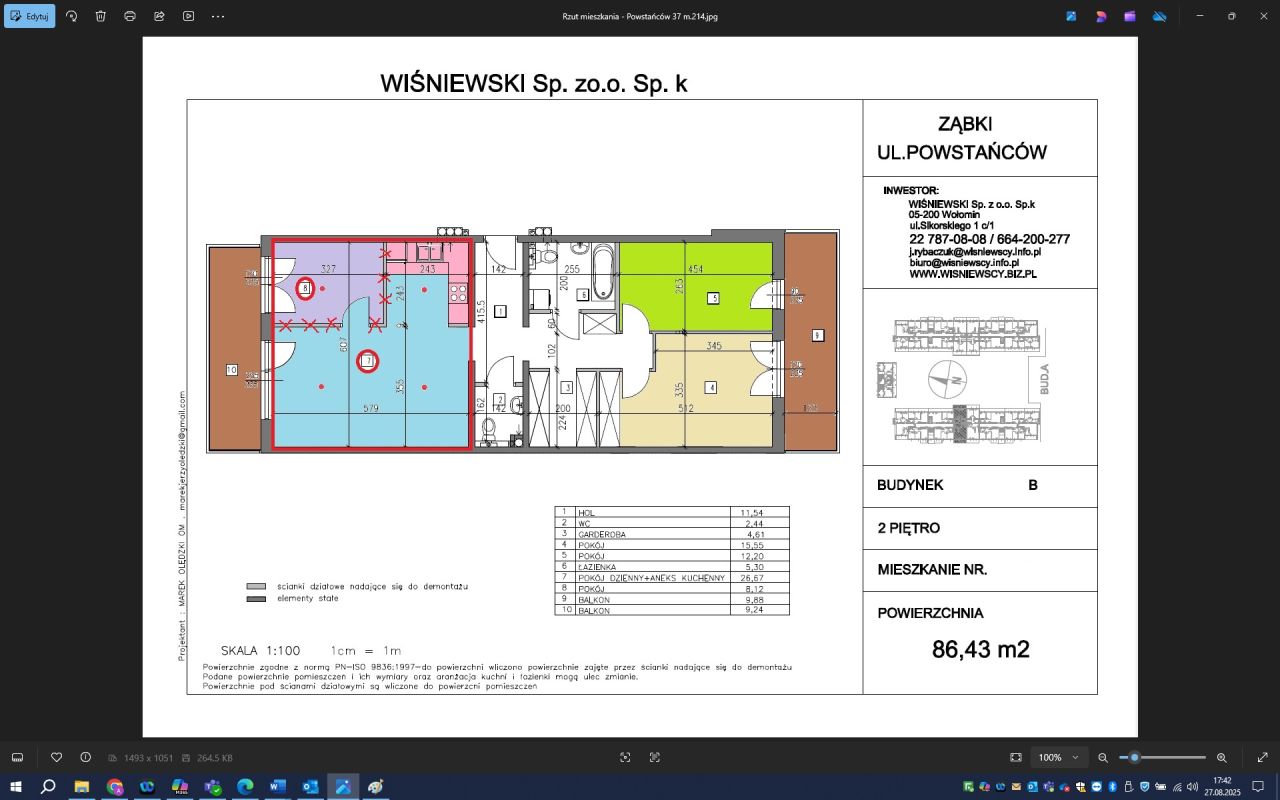Screen dimensions: 1280x800
Task: Open the notification center icon
Action: [1259, 787]
